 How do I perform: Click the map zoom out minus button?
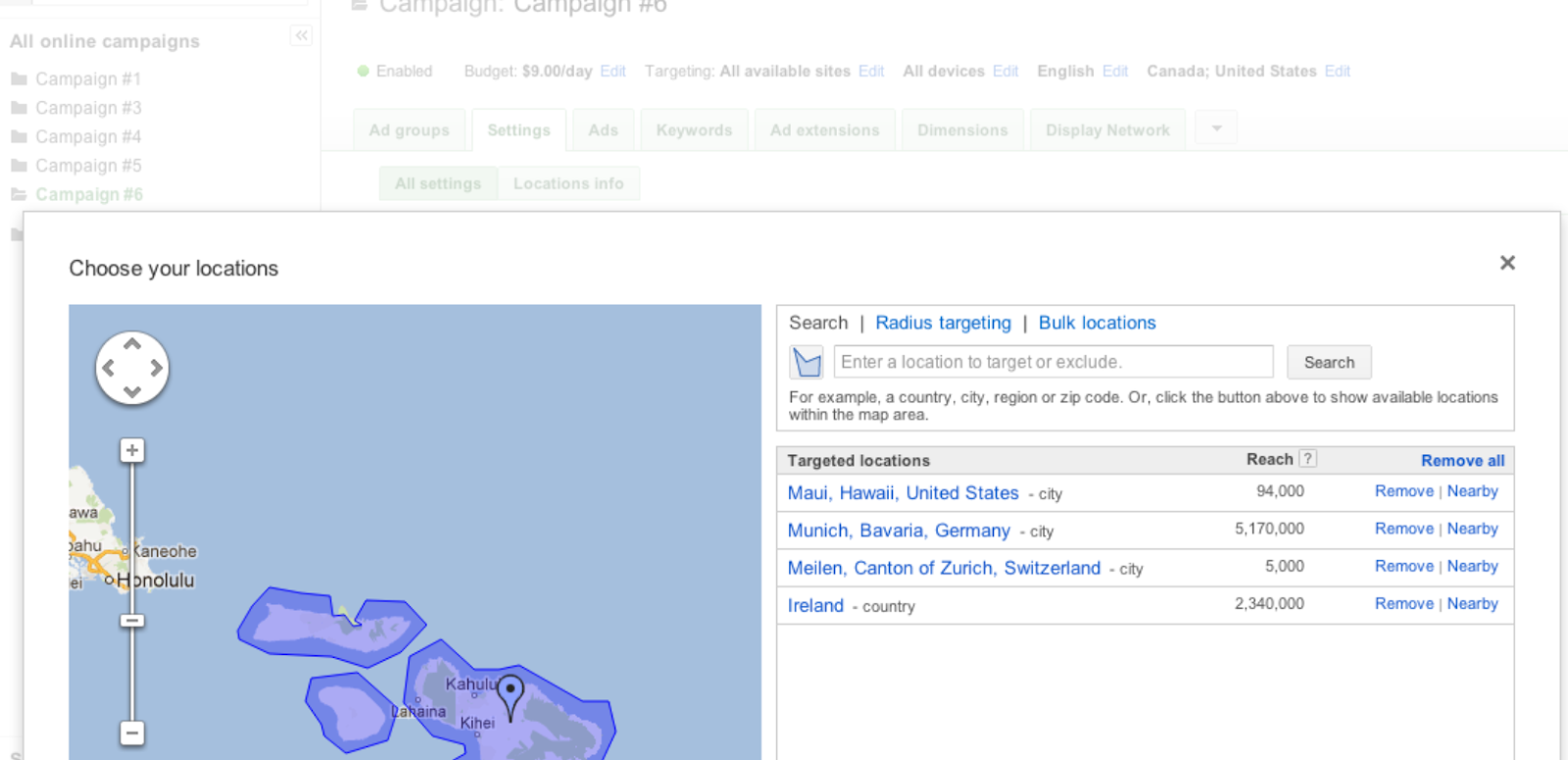pos(132,733)
